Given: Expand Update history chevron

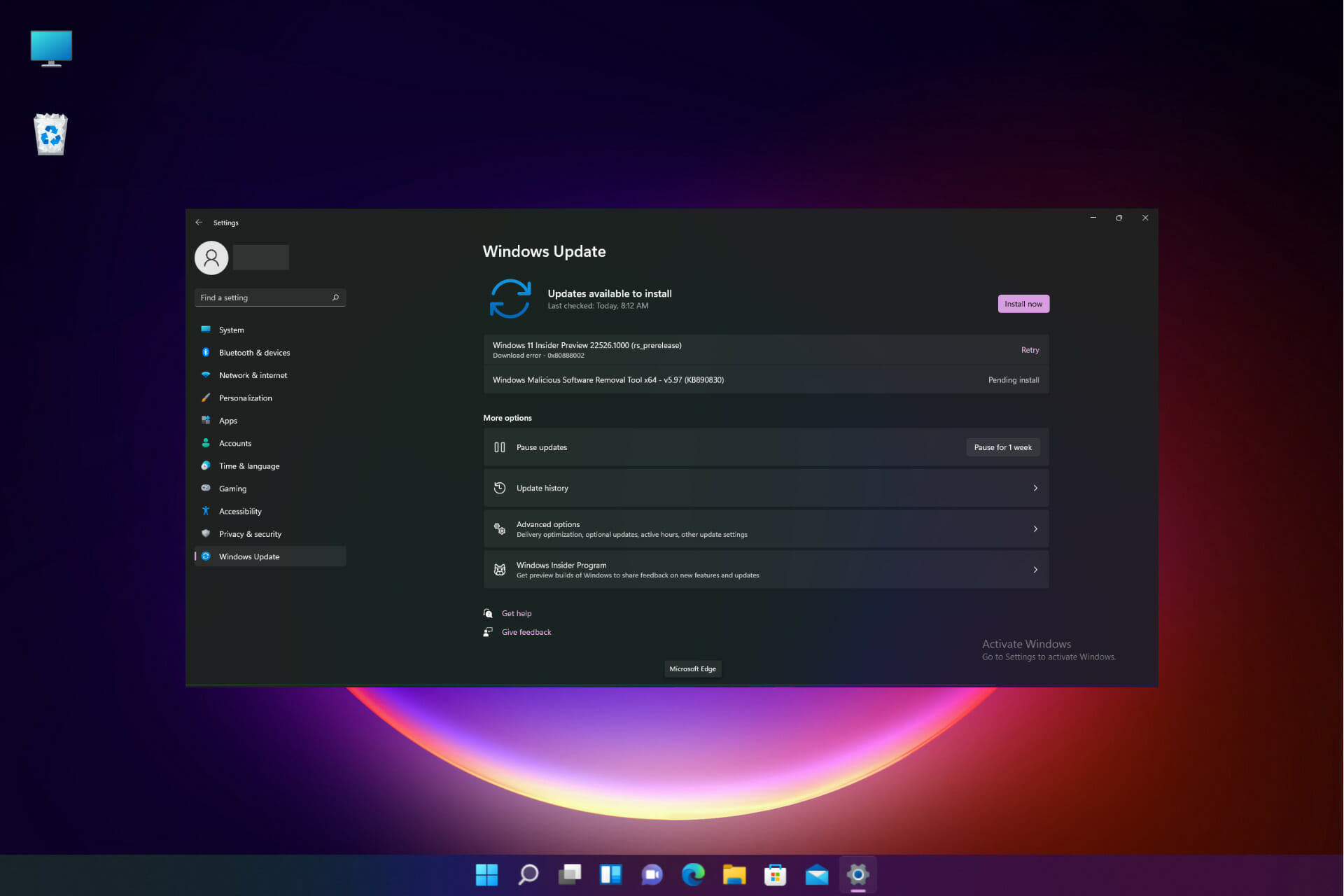Looking at the screenshot, I should (1035, 488).
